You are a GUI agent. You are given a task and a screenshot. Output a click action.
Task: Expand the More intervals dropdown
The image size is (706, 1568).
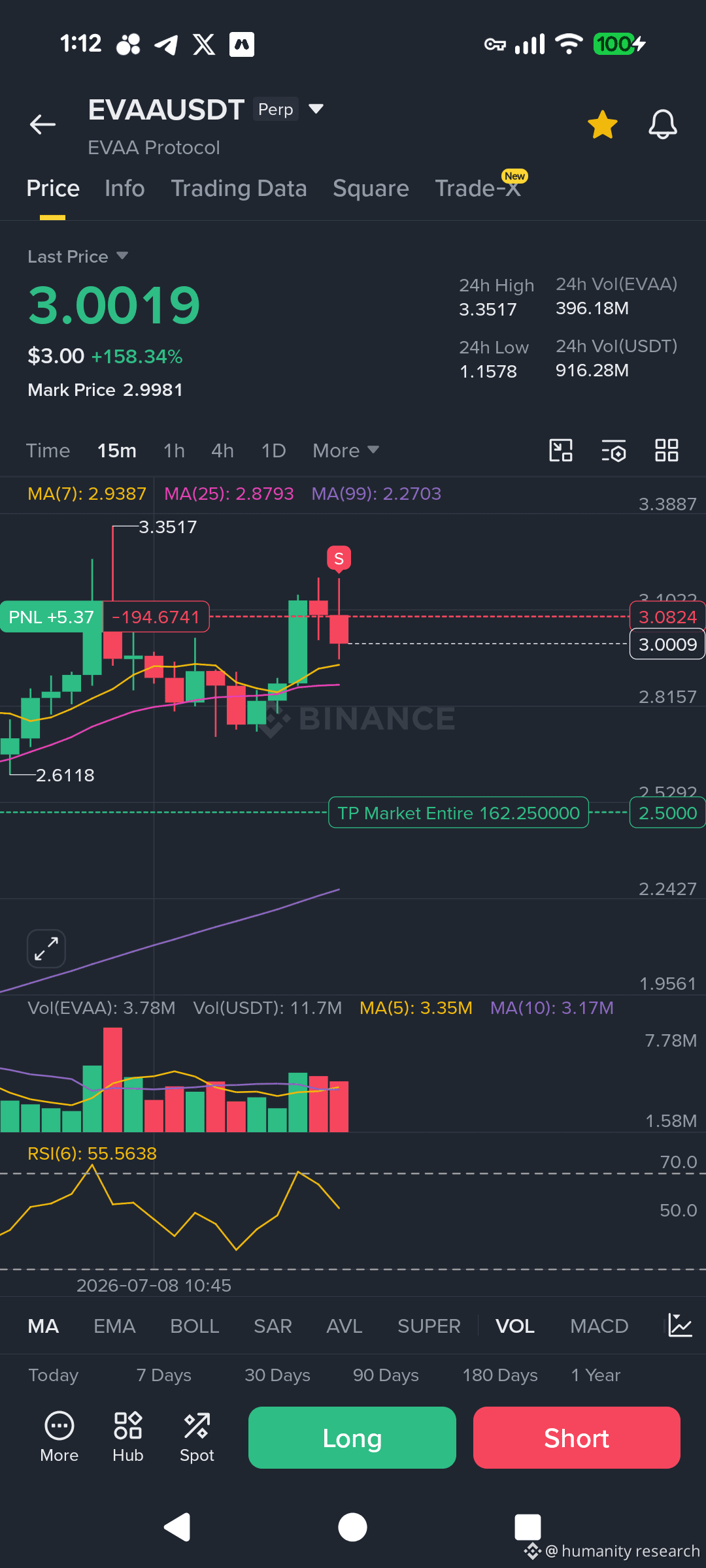coord(346,451)
